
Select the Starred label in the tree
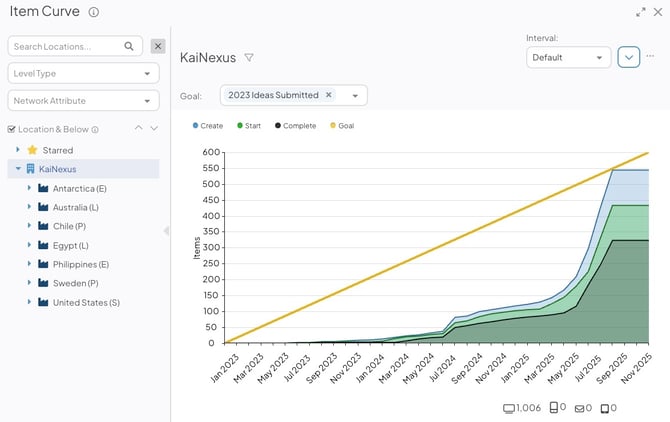[58, 150]
